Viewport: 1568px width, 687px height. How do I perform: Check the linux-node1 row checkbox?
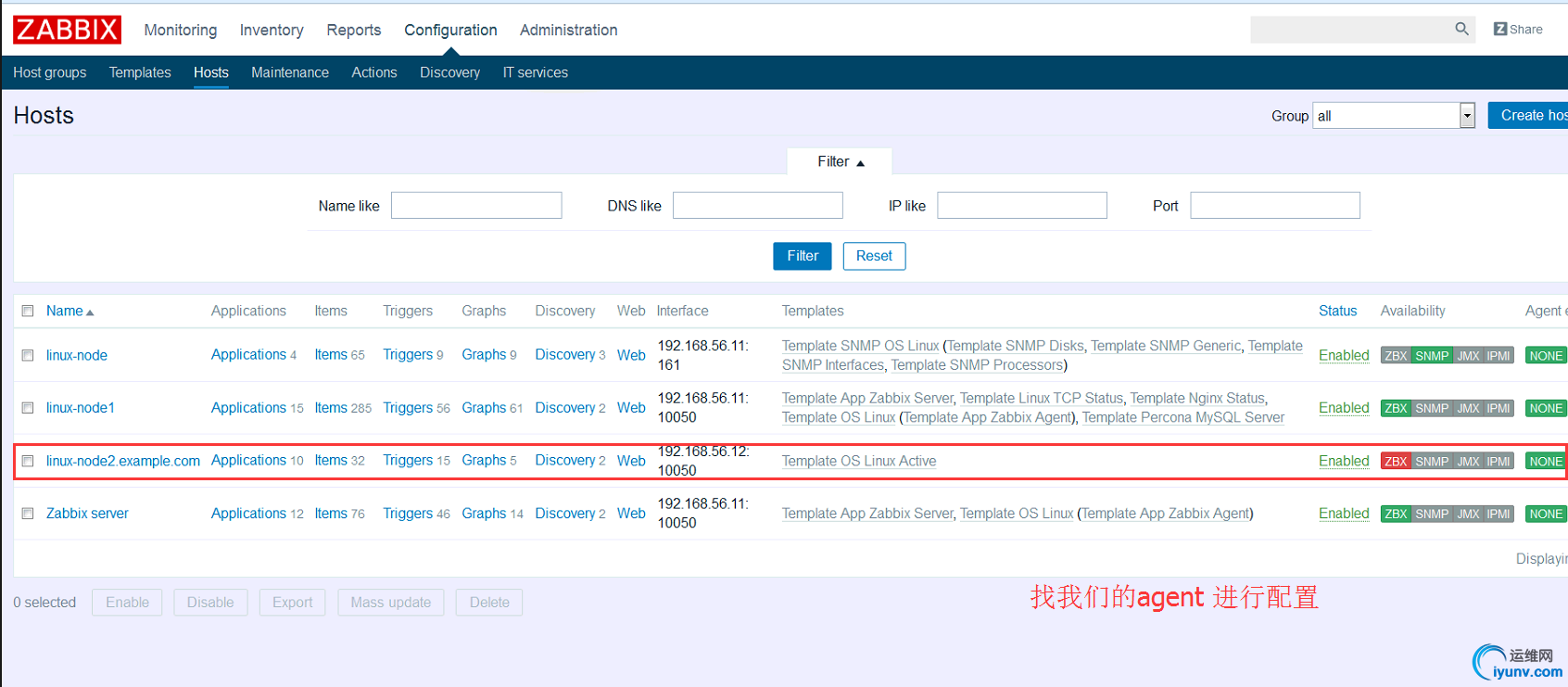coord(28,408)
